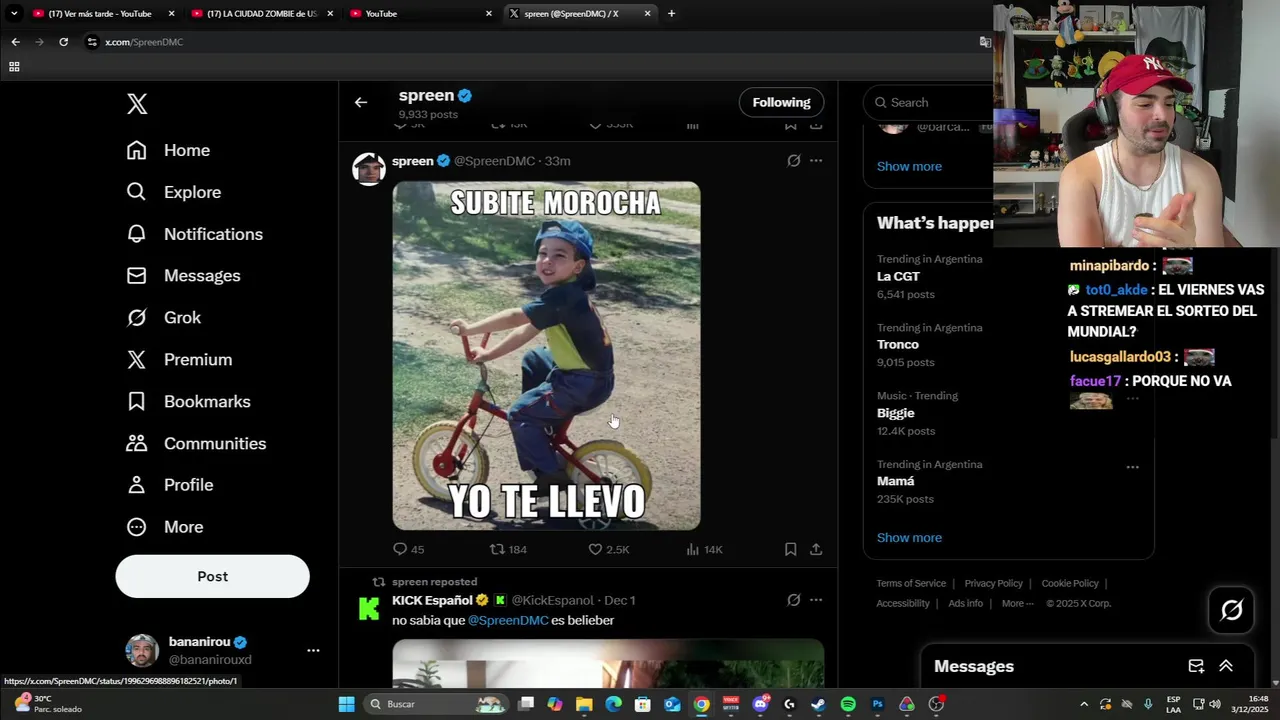Open more options on KICK Español post
Screen dimensions: 1280x720
coord(816,600)
